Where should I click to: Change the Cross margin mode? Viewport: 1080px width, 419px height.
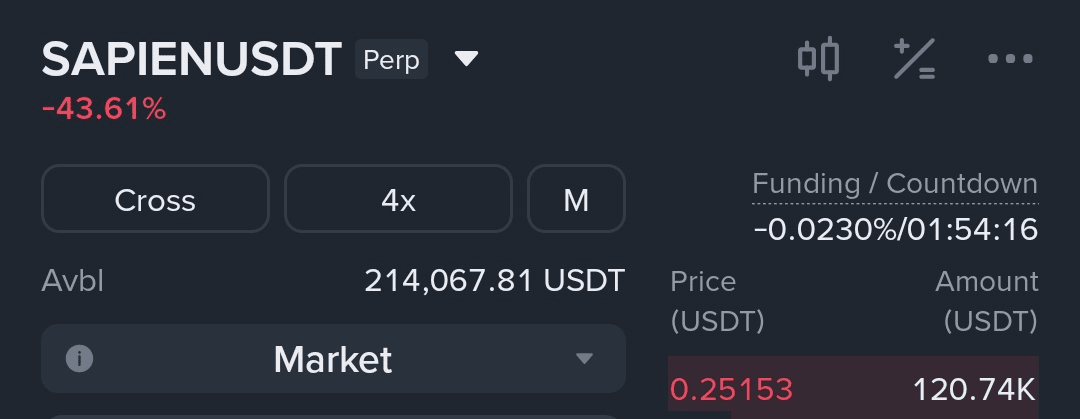(x=155, y=199)
